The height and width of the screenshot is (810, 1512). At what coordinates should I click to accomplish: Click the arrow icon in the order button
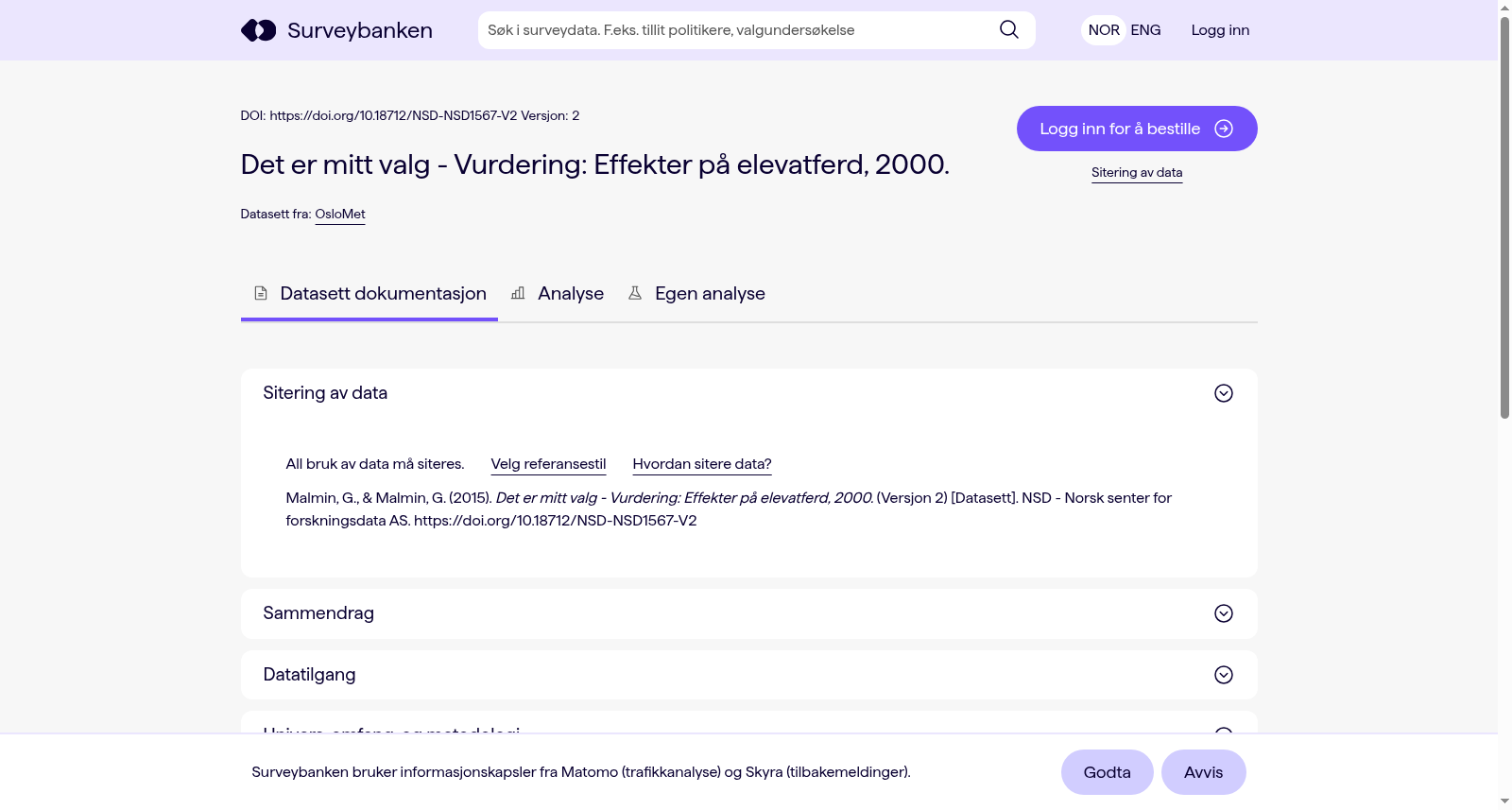click(1224, 129)
